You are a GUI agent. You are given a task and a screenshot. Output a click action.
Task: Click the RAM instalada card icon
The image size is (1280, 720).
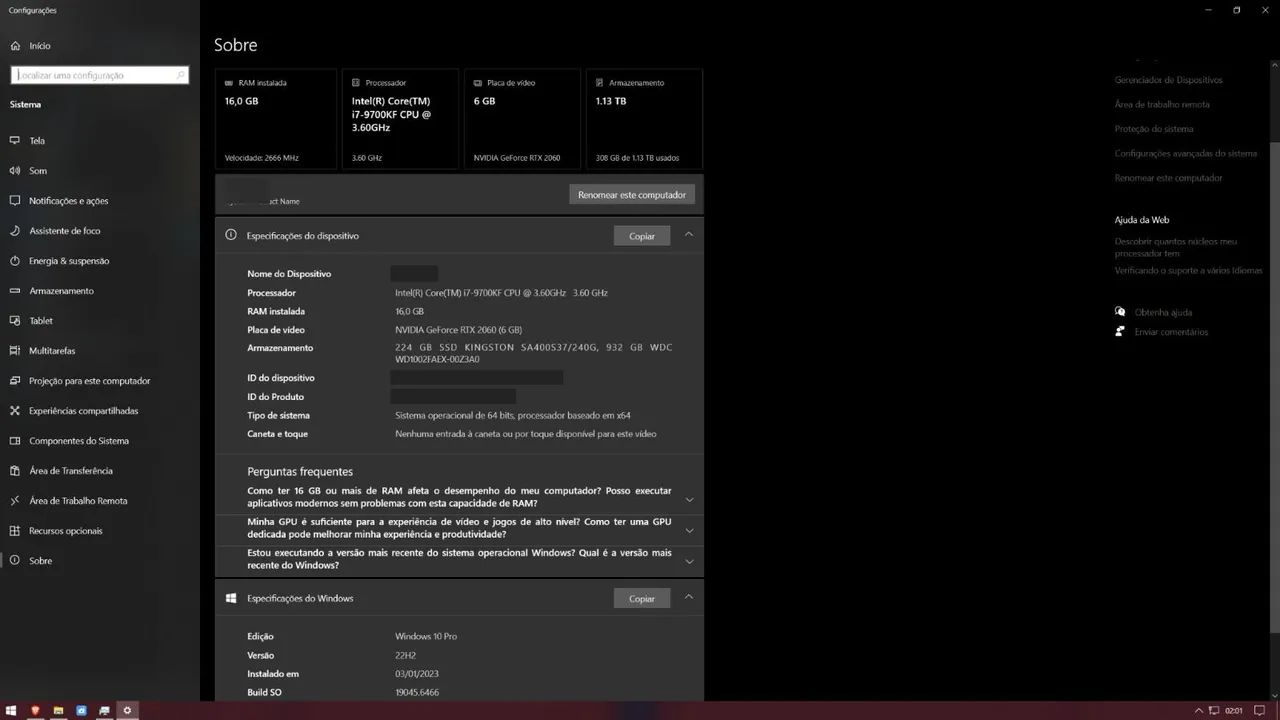pos(230,83)
